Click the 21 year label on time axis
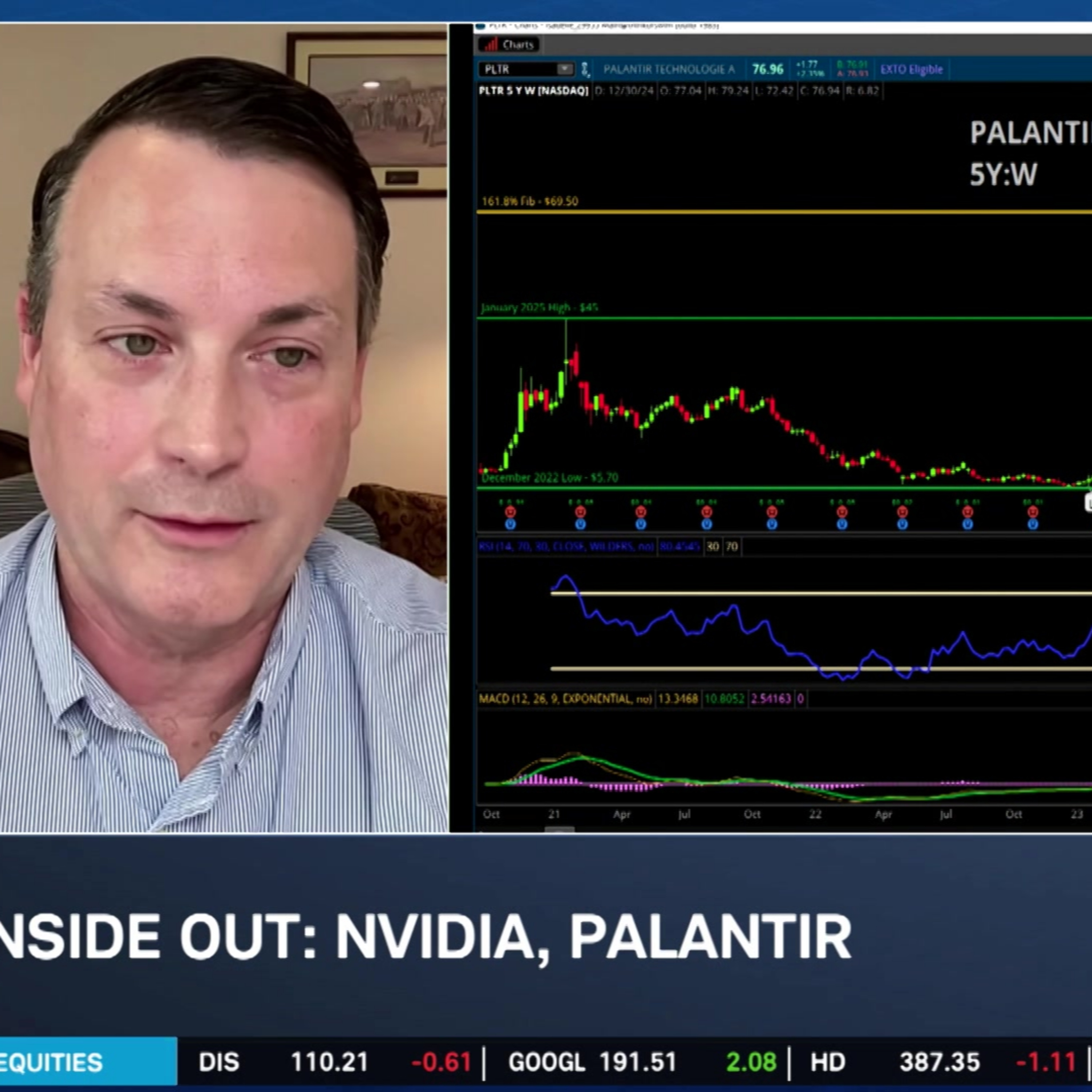The width and height of the screenshot is (1092, 1092). click(554, 814)
